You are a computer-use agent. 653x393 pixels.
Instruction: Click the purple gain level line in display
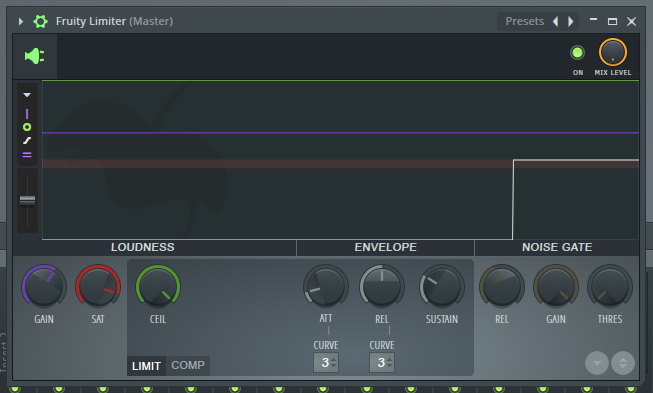point(340,133)
